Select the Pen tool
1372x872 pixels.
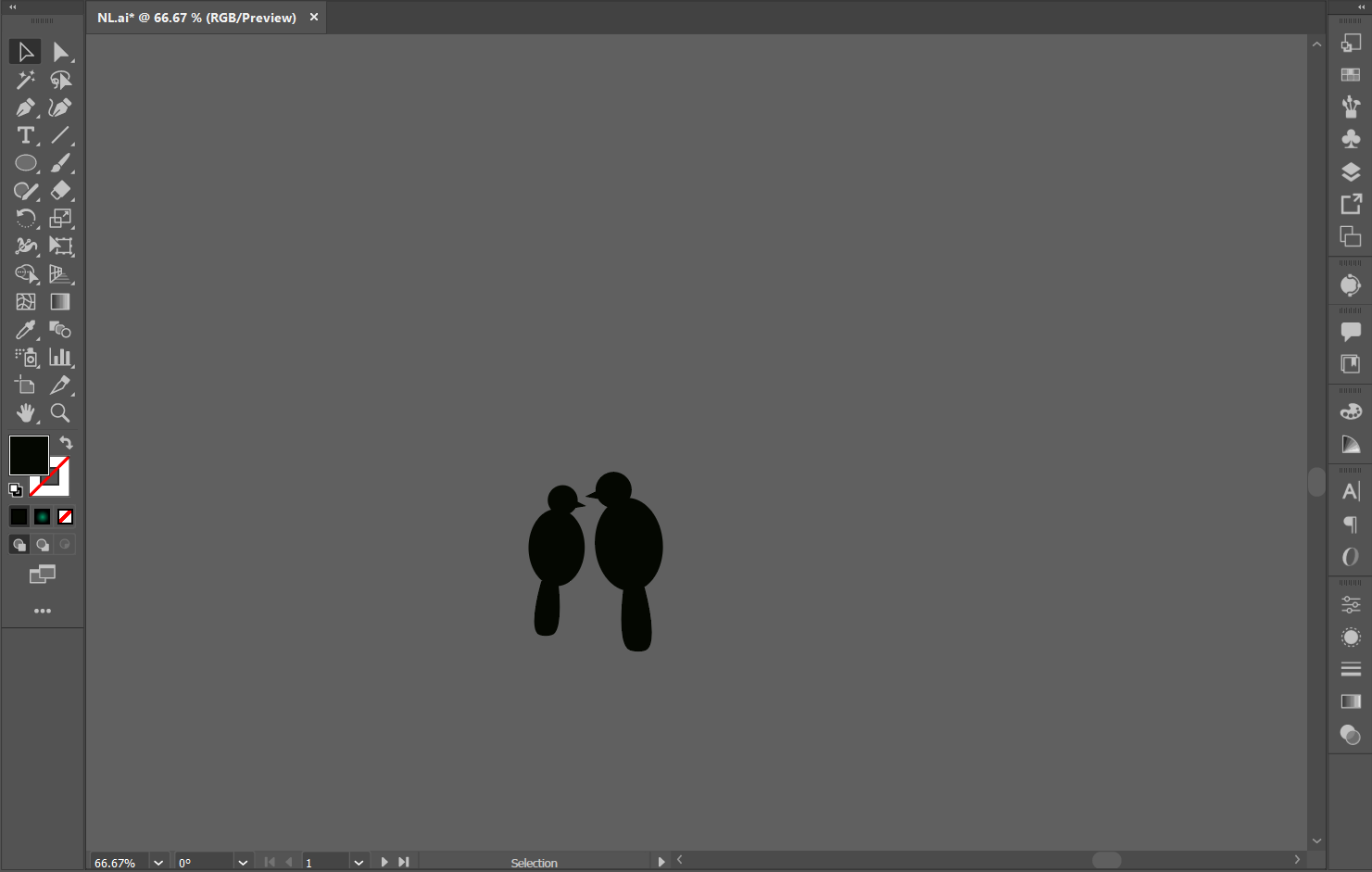point(26,107)
